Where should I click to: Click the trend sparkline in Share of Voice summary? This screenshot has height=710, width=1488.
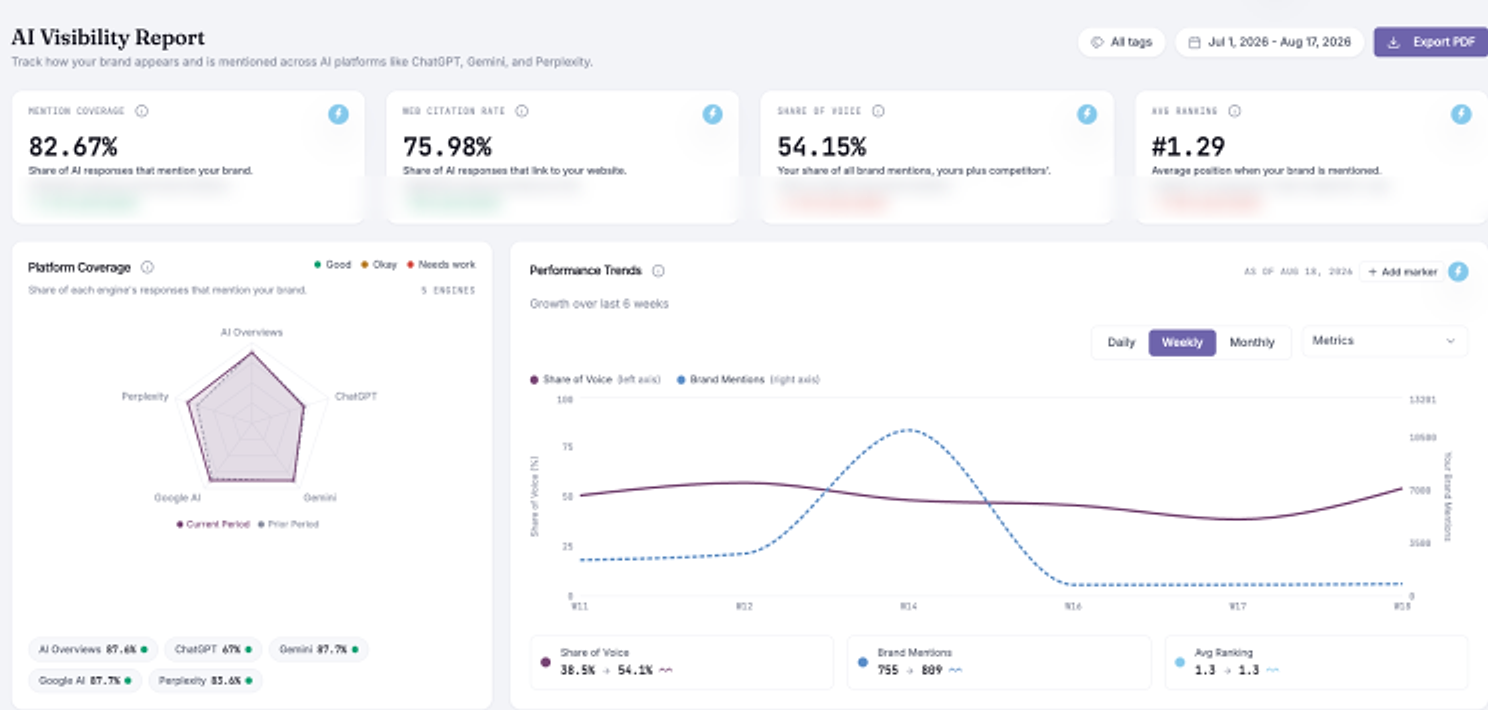665,670
